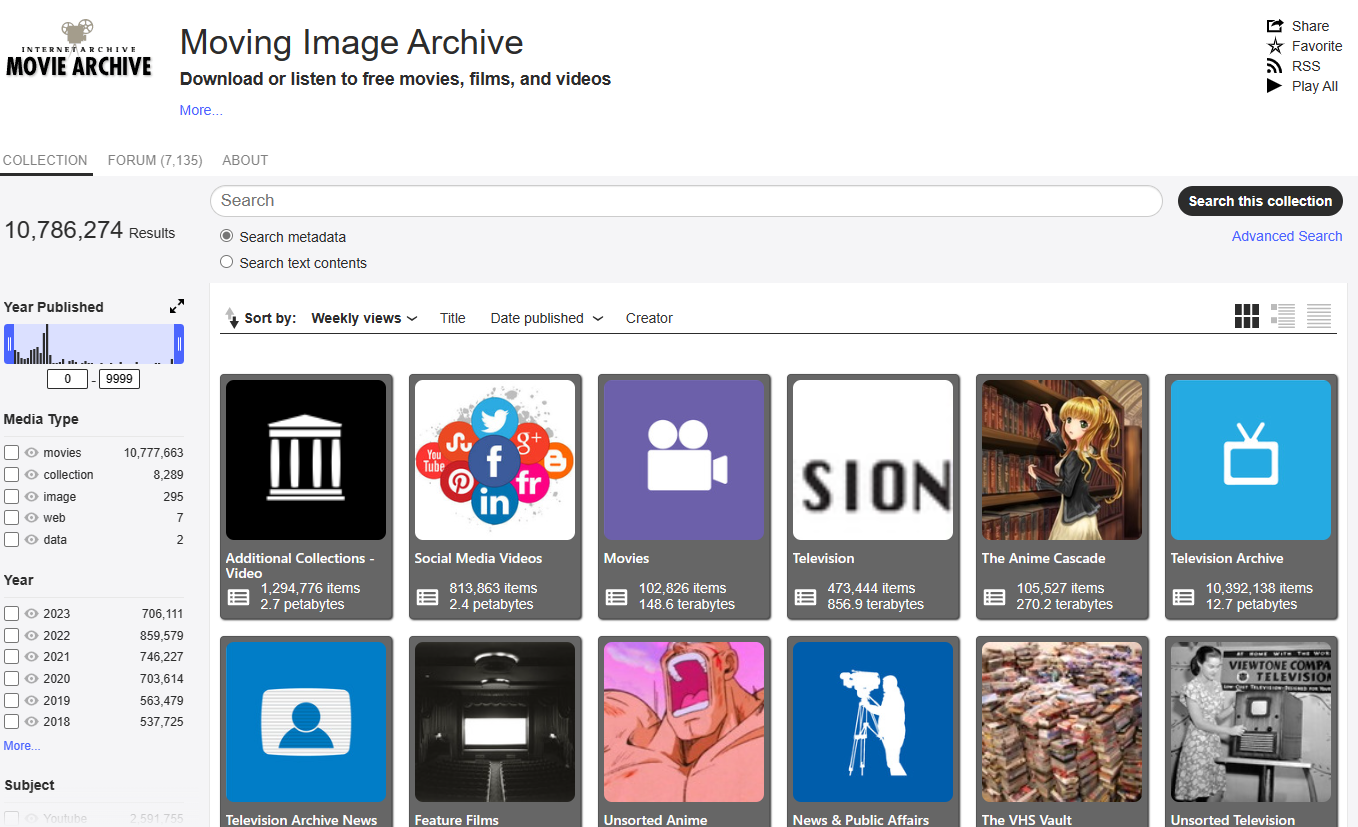This screenshot has width=1358, height=827.
Task: Click the Share link text
Action: [x=1310, y=26]
